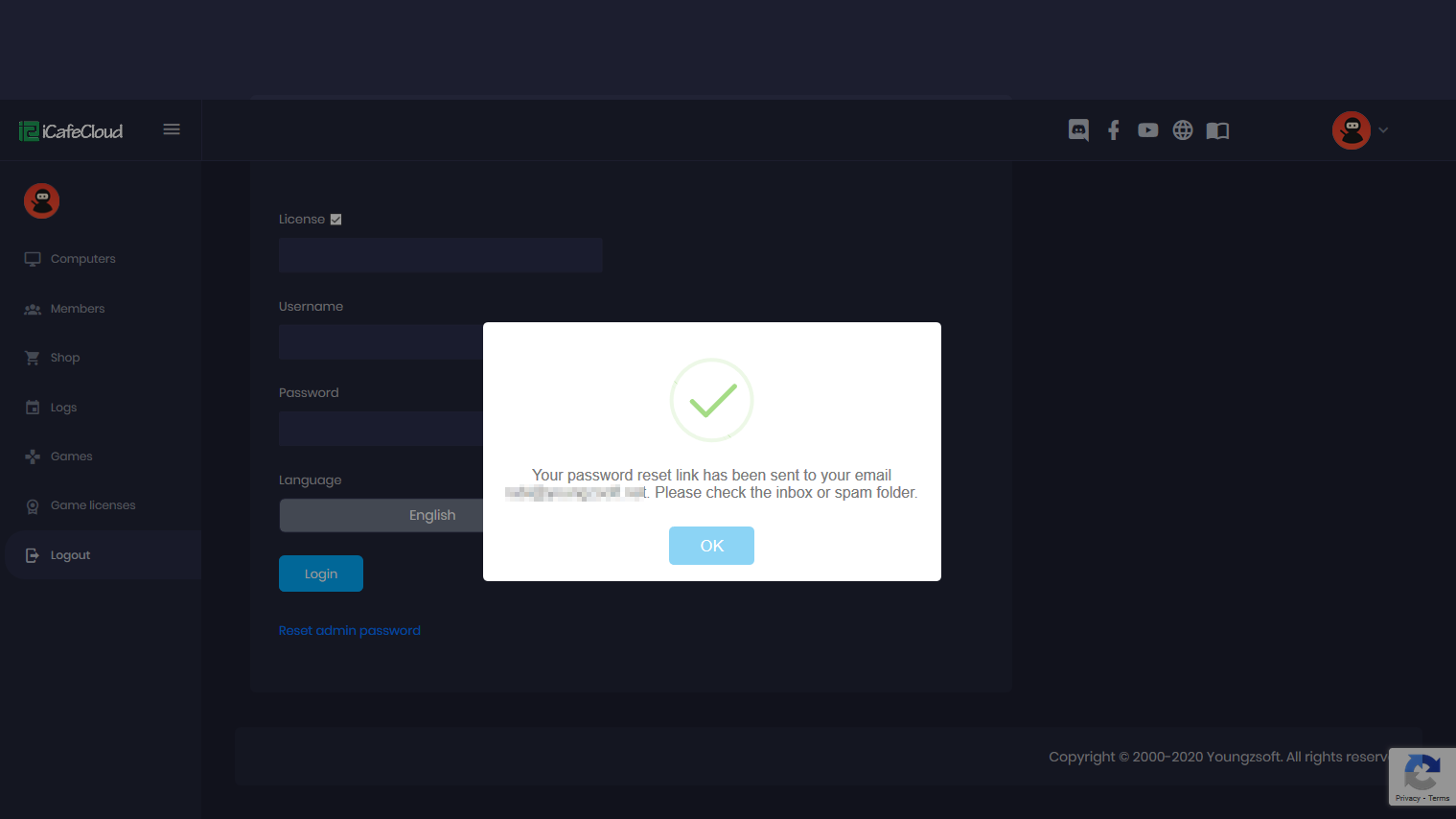Click the Reset admin password link

[350, 631]
